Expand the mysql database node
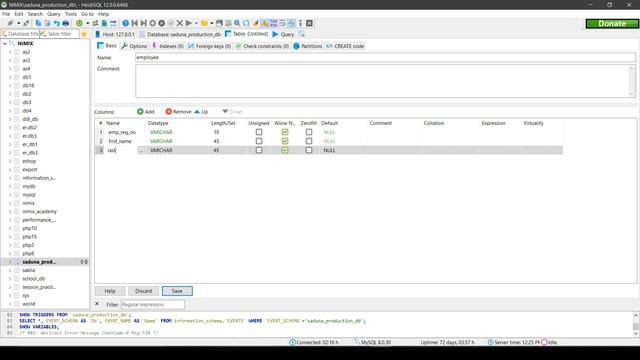 coord(10,195)
